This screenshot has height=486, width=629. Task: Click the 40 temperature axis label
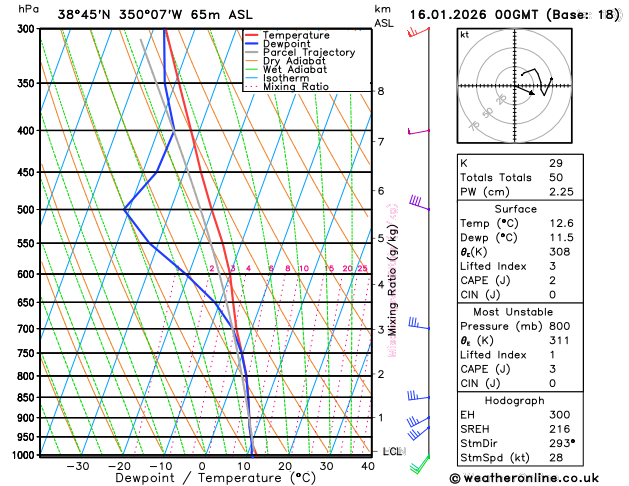point(368,466)
